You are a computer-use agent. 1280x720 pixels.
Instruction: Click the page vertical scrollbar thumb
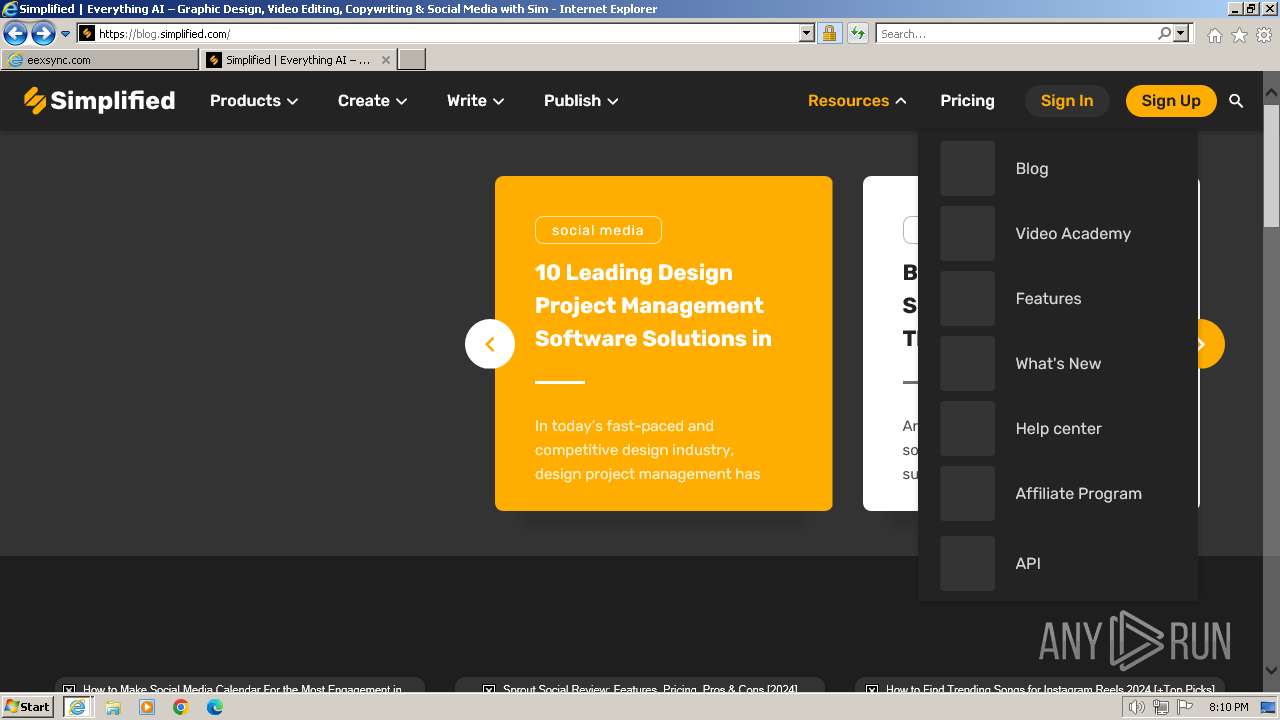point(1271,165)
